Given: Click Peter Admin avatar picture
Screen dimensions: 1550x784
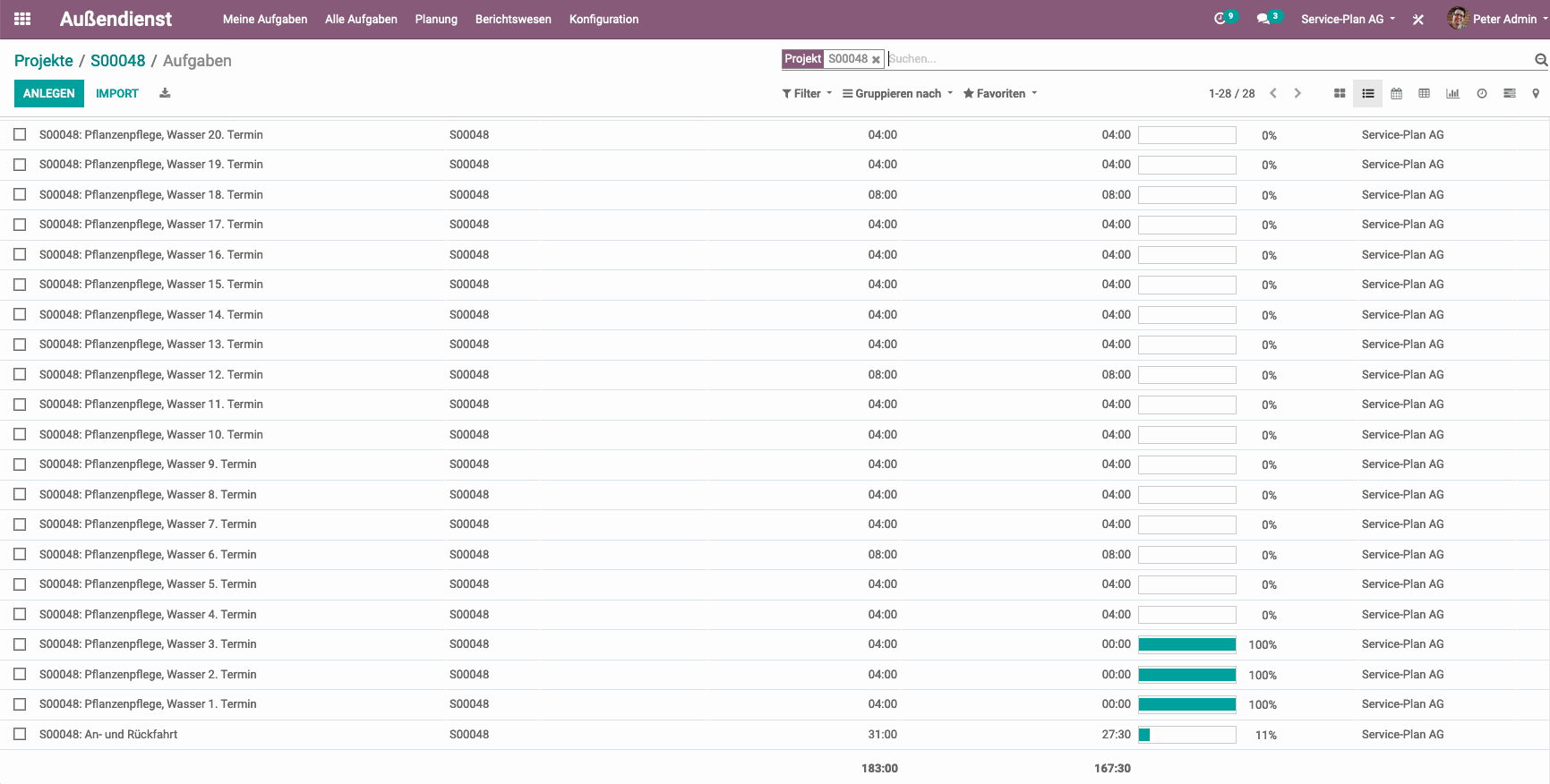Looking at the screenshot, I should [1458, 19].
